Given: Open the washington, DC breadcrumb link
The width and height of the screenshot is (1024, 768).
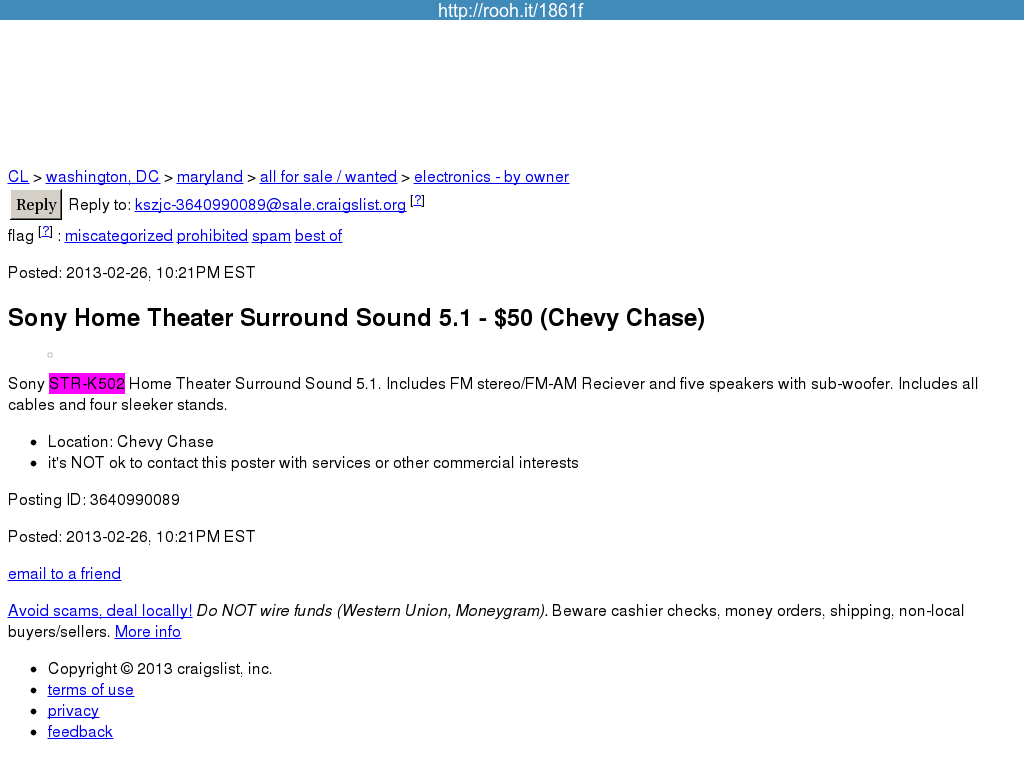Looking at the screenshot, I should 102,177.
